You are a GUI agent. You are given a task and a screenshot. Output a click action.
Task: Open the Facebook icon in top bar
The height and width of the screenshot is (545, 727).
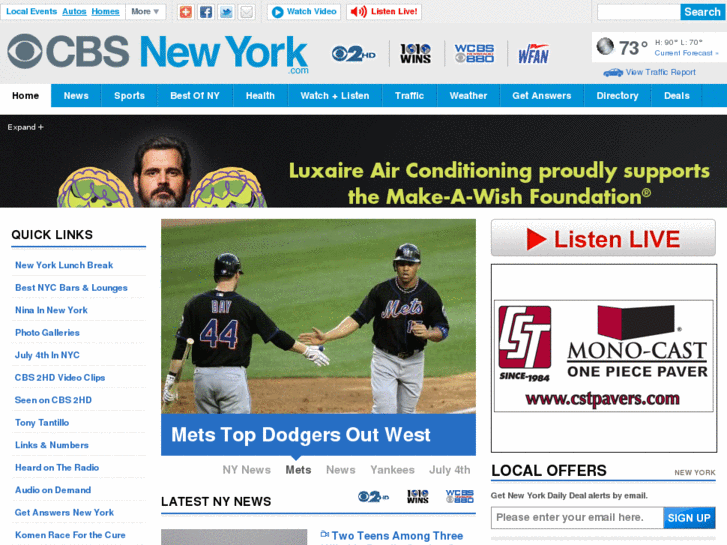point(206,12)
